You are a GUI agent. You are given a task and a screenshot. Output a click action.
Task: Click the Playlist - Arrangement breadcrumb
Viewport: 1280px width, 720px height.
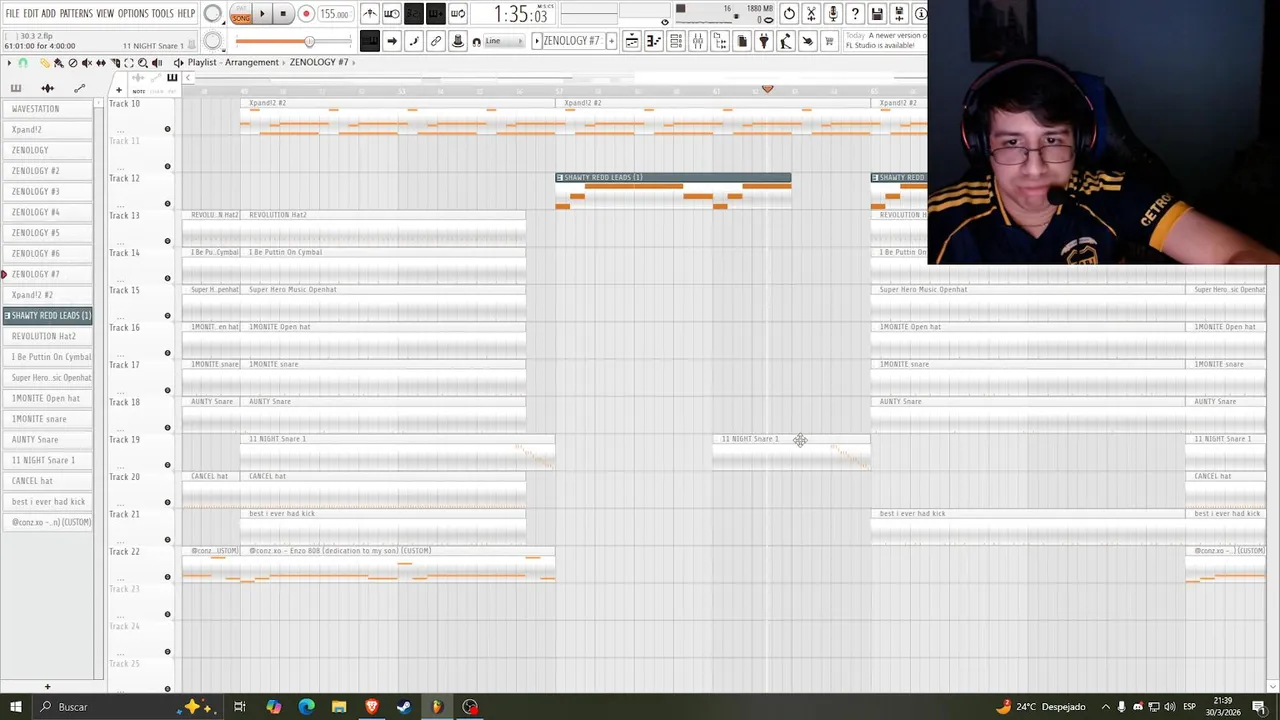[x=233, y=62]
